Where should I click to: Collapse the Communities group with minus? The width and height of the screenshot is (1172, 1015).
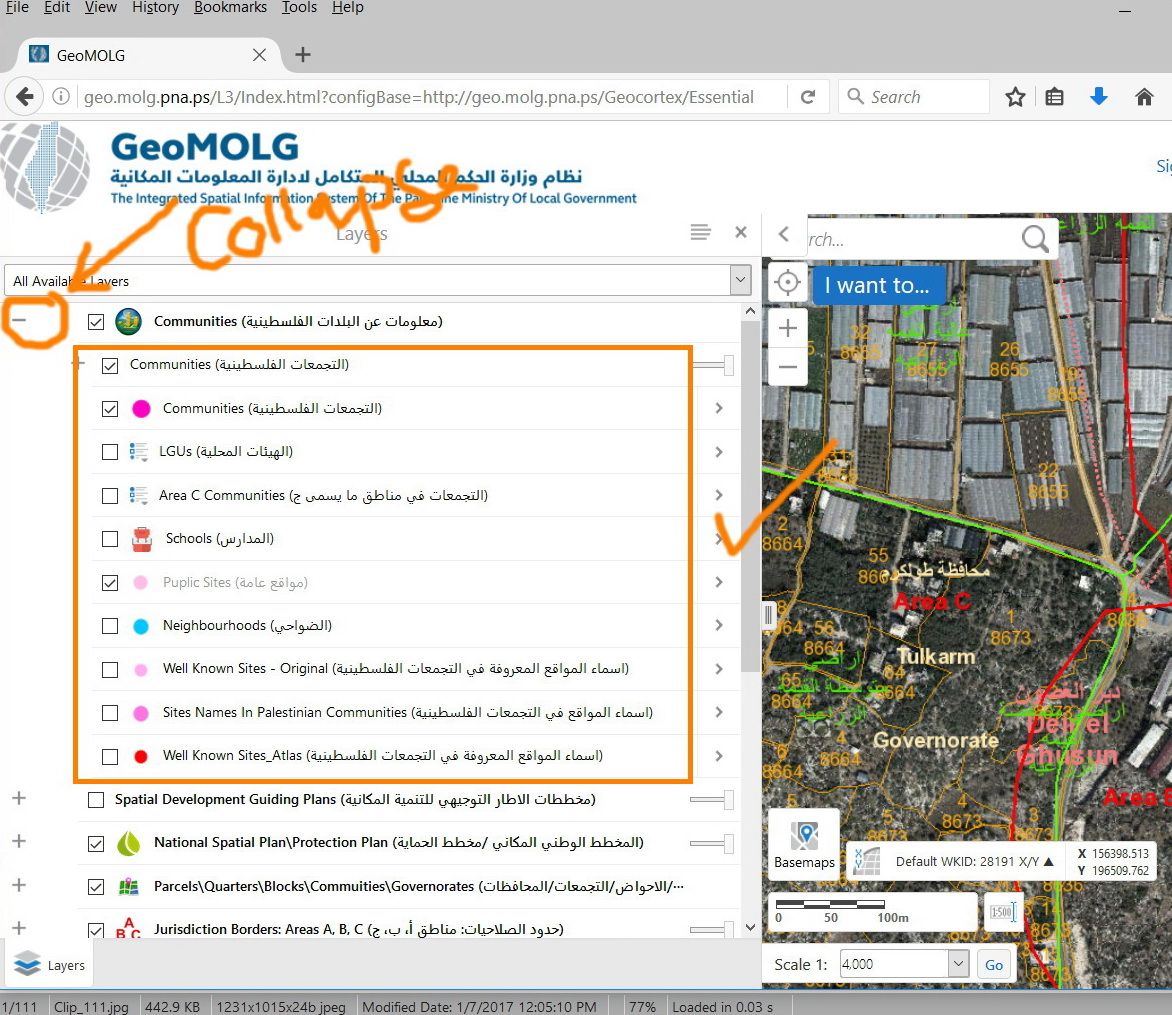(x=19, y=321)
